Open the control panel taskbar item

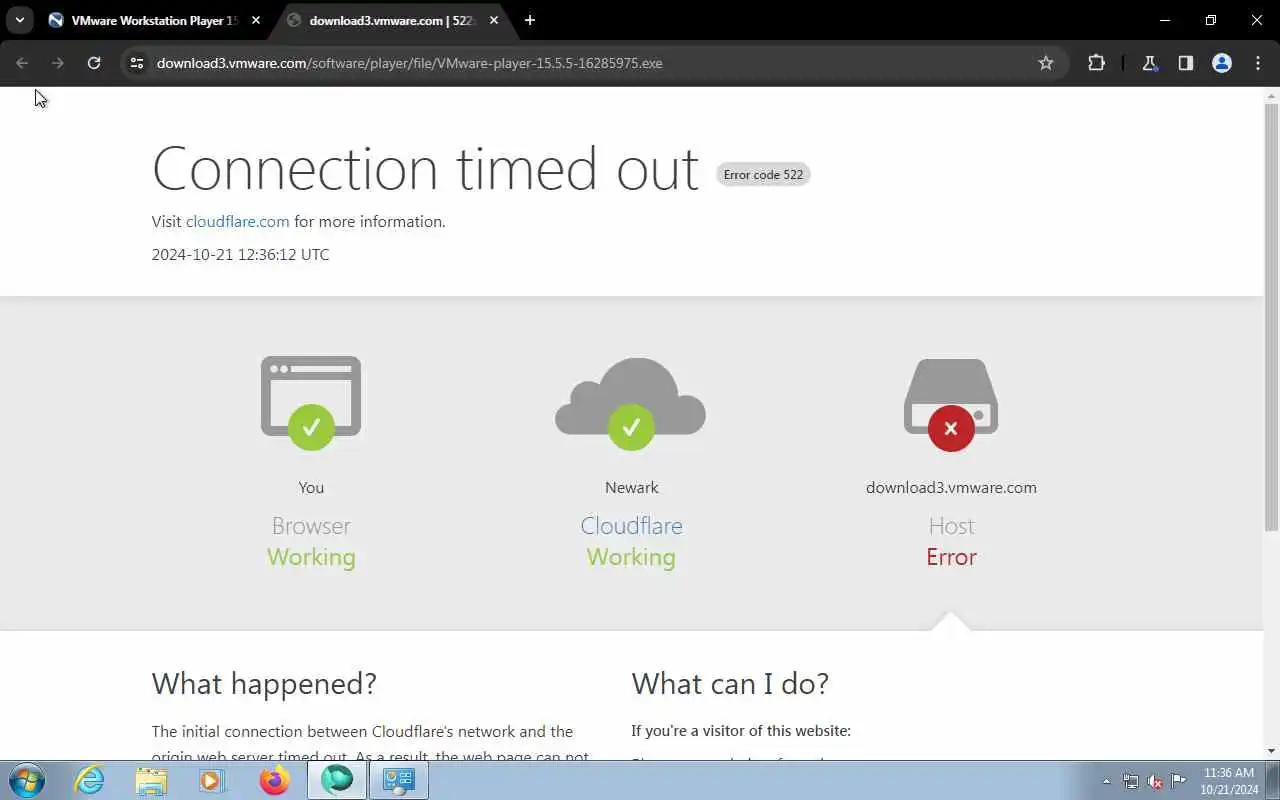pyautogui.click(x=399, y=780)
